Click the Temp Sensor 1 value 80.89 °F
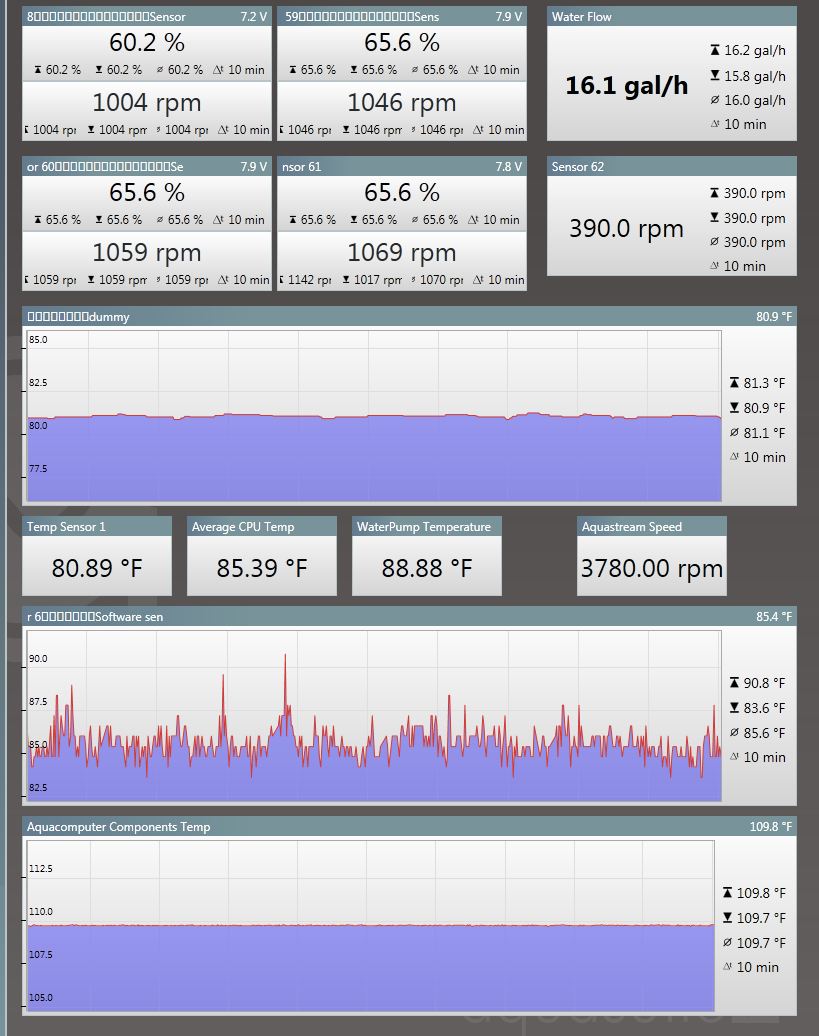 pyautogui.click(x=97, y=568)
